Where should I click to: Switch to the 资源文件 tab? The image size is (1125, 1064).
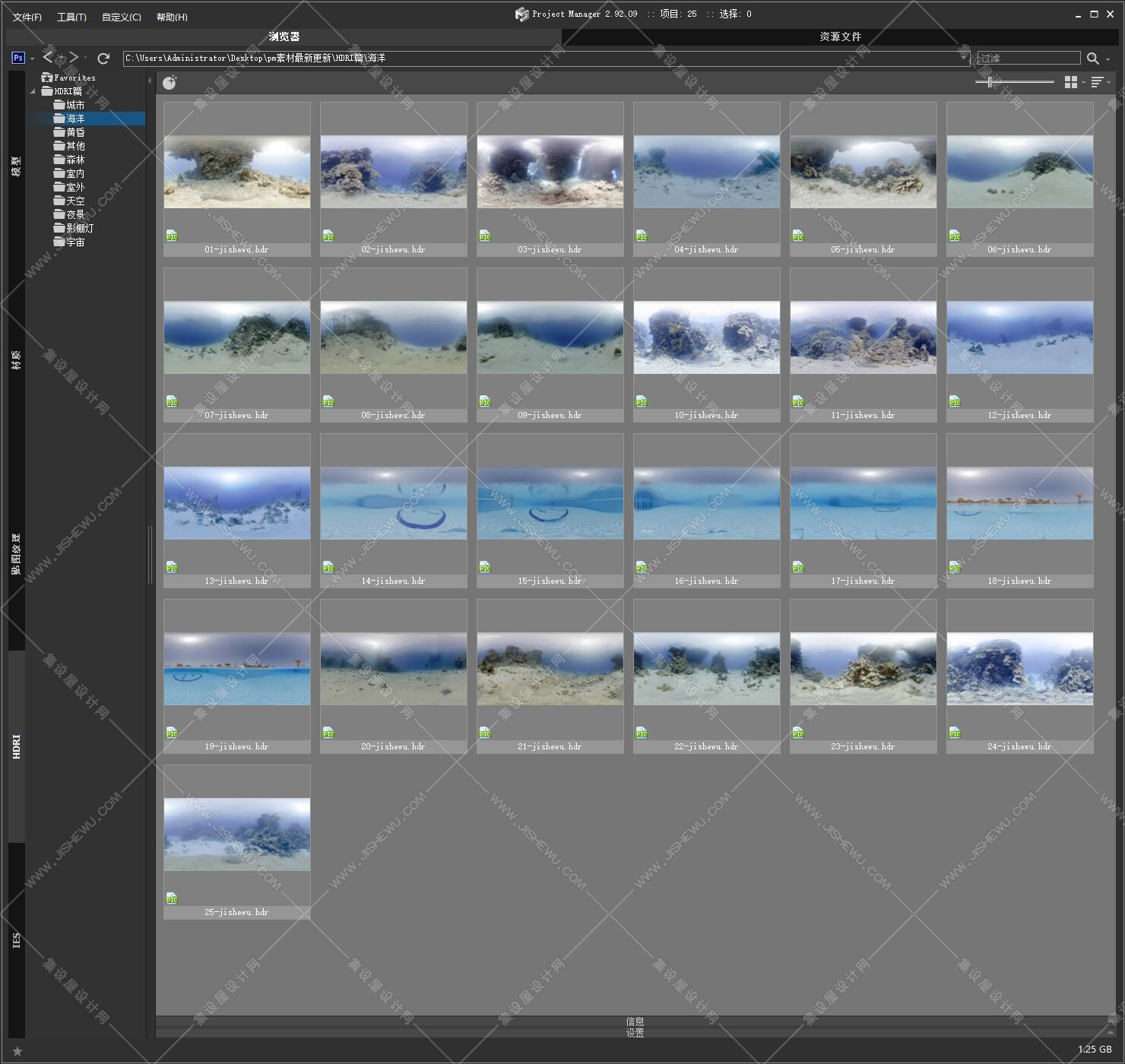(840, 36)
